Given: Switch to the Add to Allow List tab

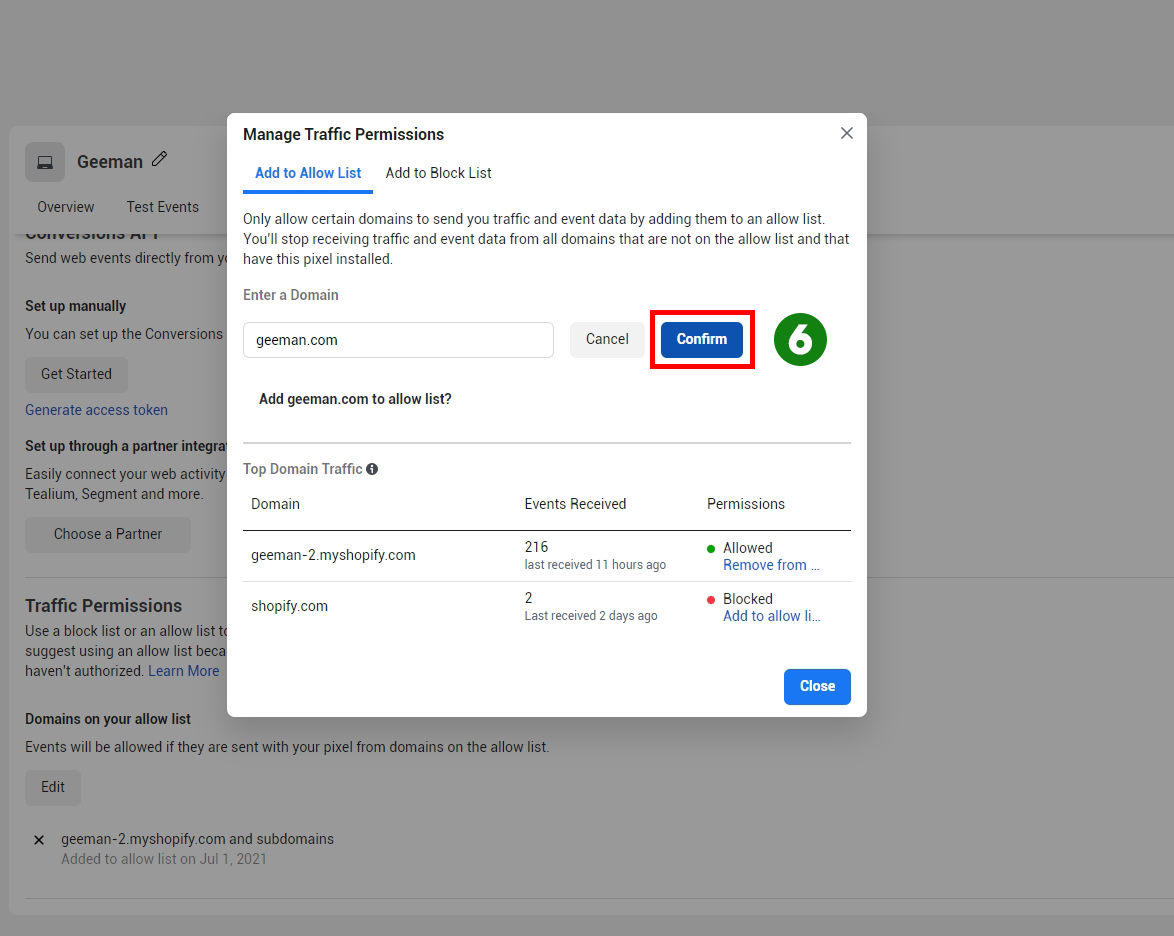Looking at the screenshot, I should click(x=308, y=173).
